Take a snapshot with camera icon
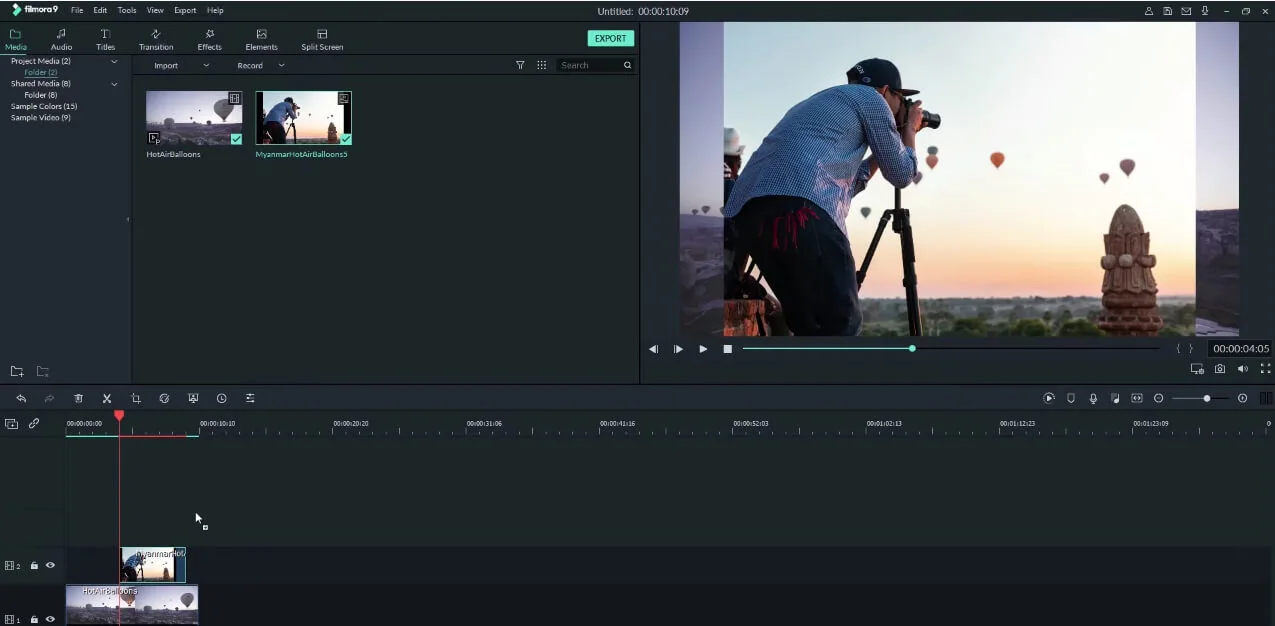This screenshot has height=626, width=1275. 1220,369
